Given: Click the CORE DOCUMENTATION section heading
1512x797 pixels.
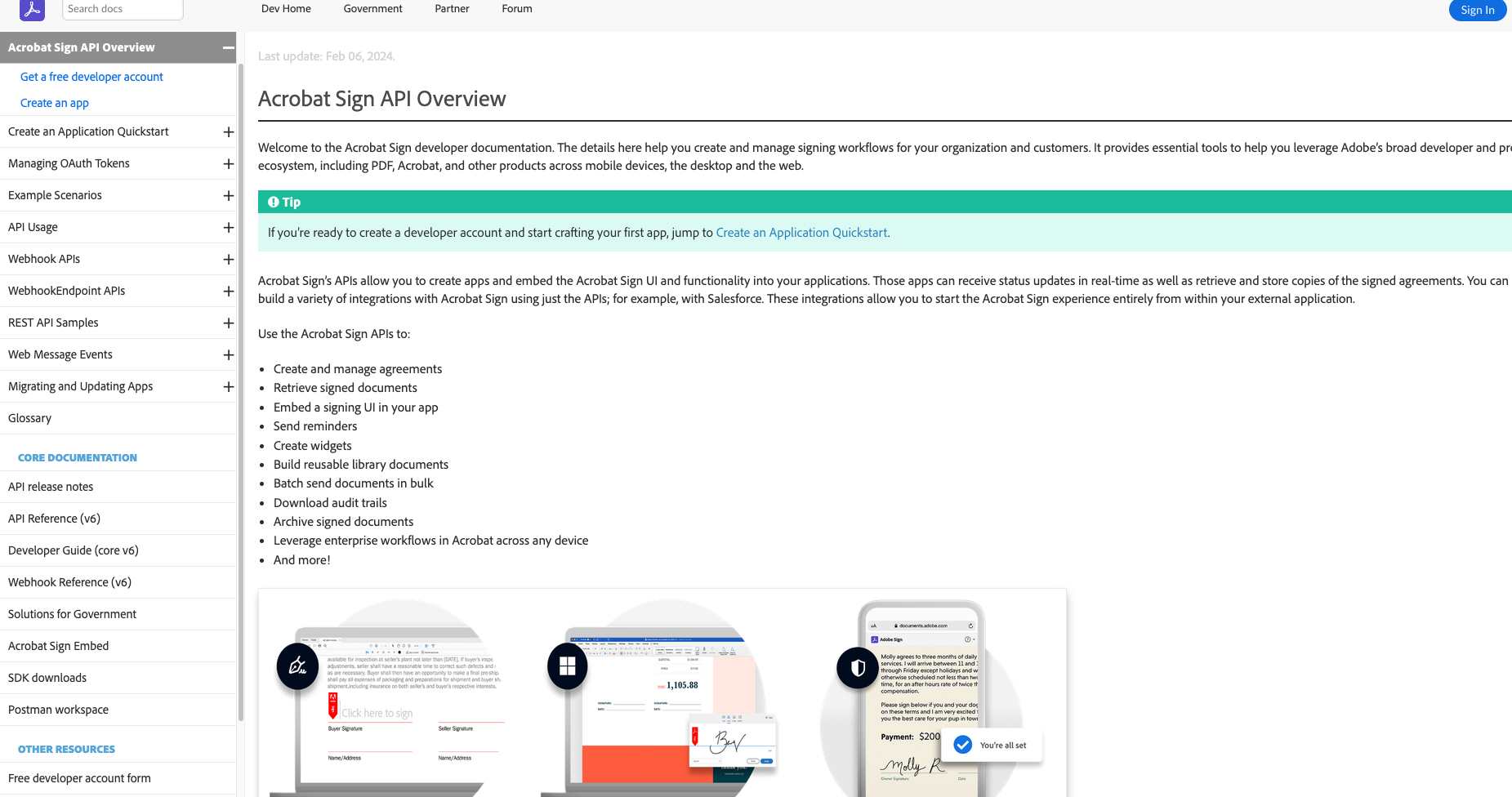Looking at the screenshot, I should 78,458.
